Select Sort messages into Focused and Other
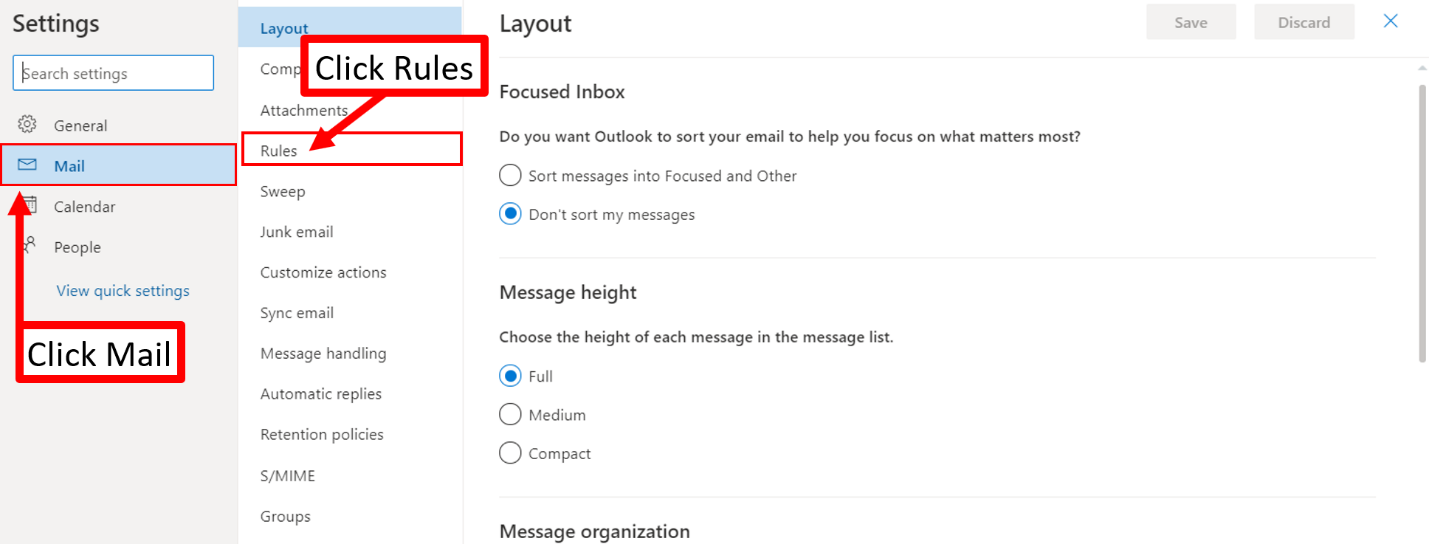The width and height of the screenshot is (1429, 544). (x=510, y=176)
